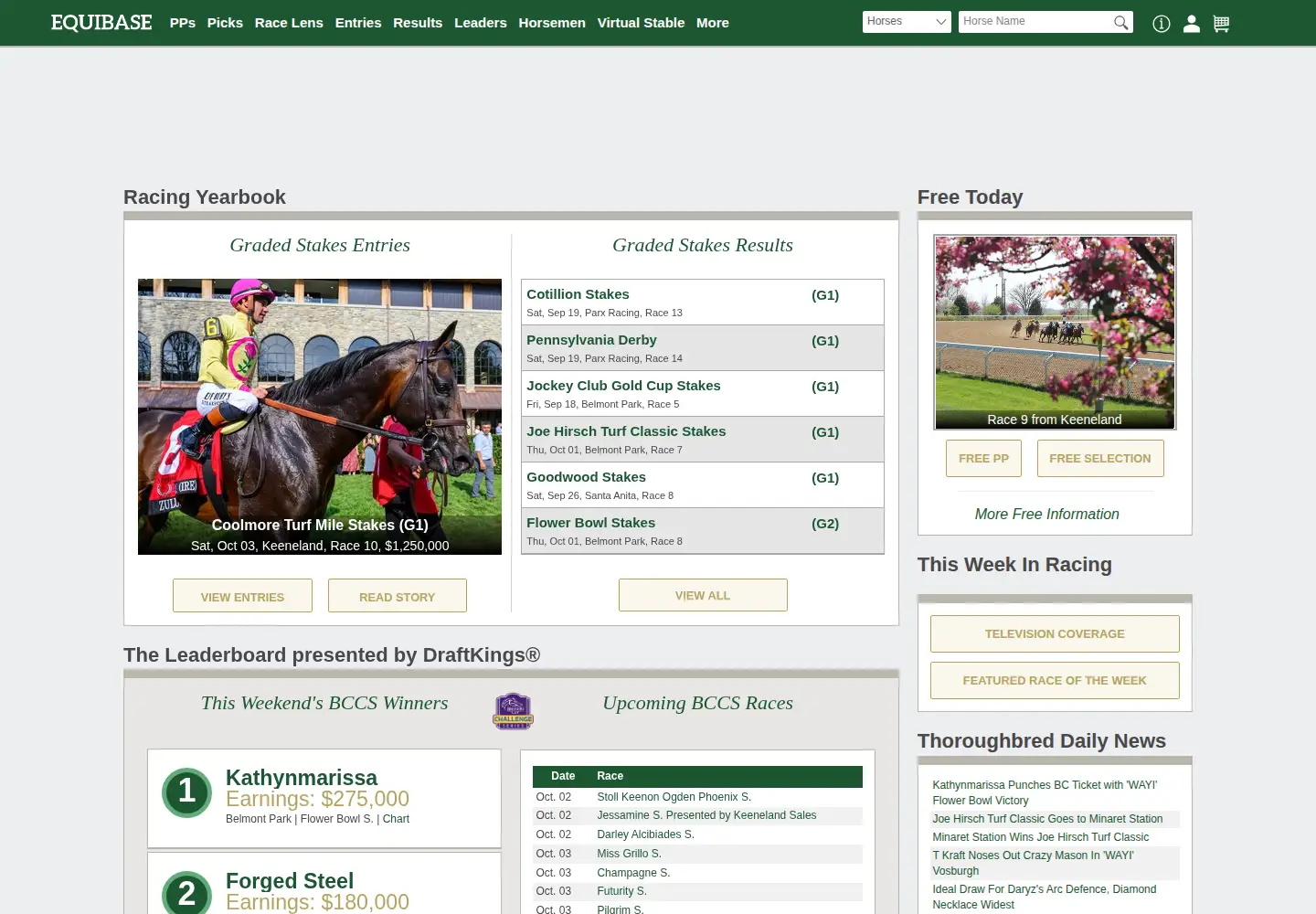Click the VIEW ALL button

click(703, 595)
